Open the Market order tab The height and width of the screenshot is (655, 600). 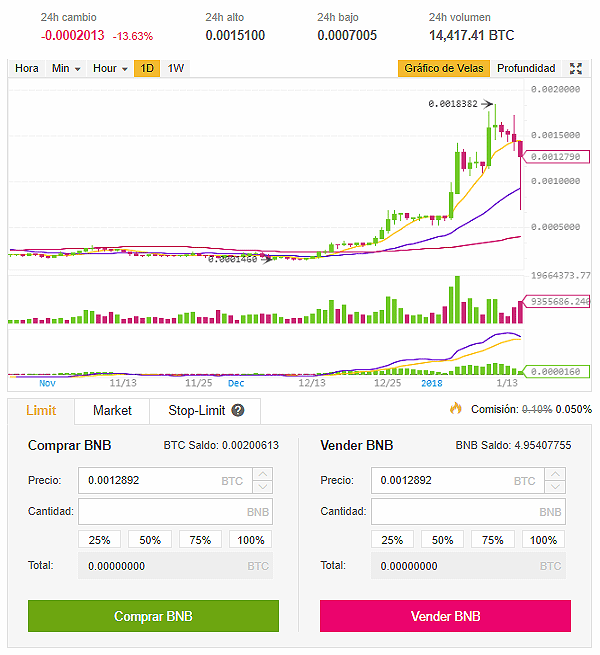coord(112,411)
